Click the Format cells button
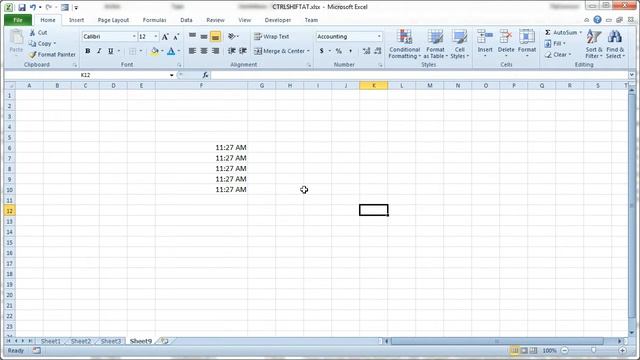The width and height of the screenshot is (640, 360). 527,43
